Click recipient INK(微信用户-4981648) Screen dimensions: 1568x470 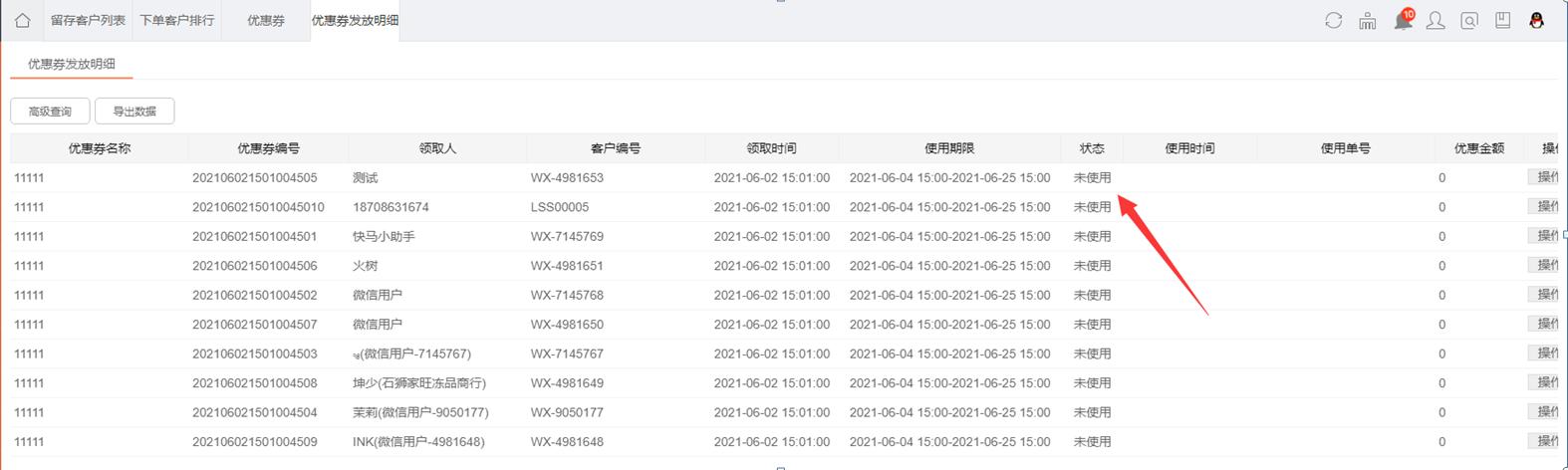(418, 442)
